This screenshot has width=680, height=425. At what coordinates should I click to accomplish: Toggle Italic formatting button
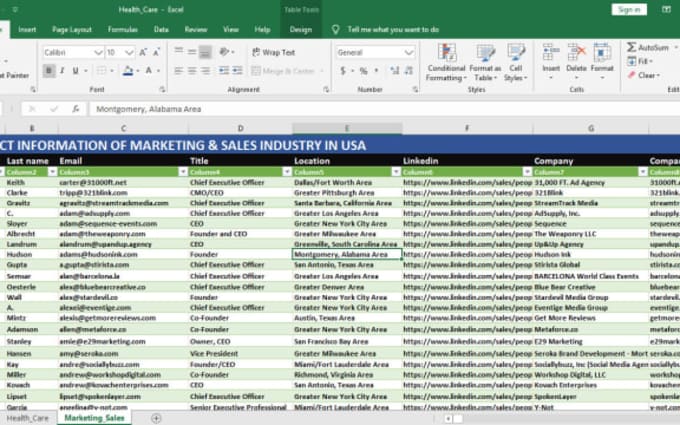tap(62, 71)
